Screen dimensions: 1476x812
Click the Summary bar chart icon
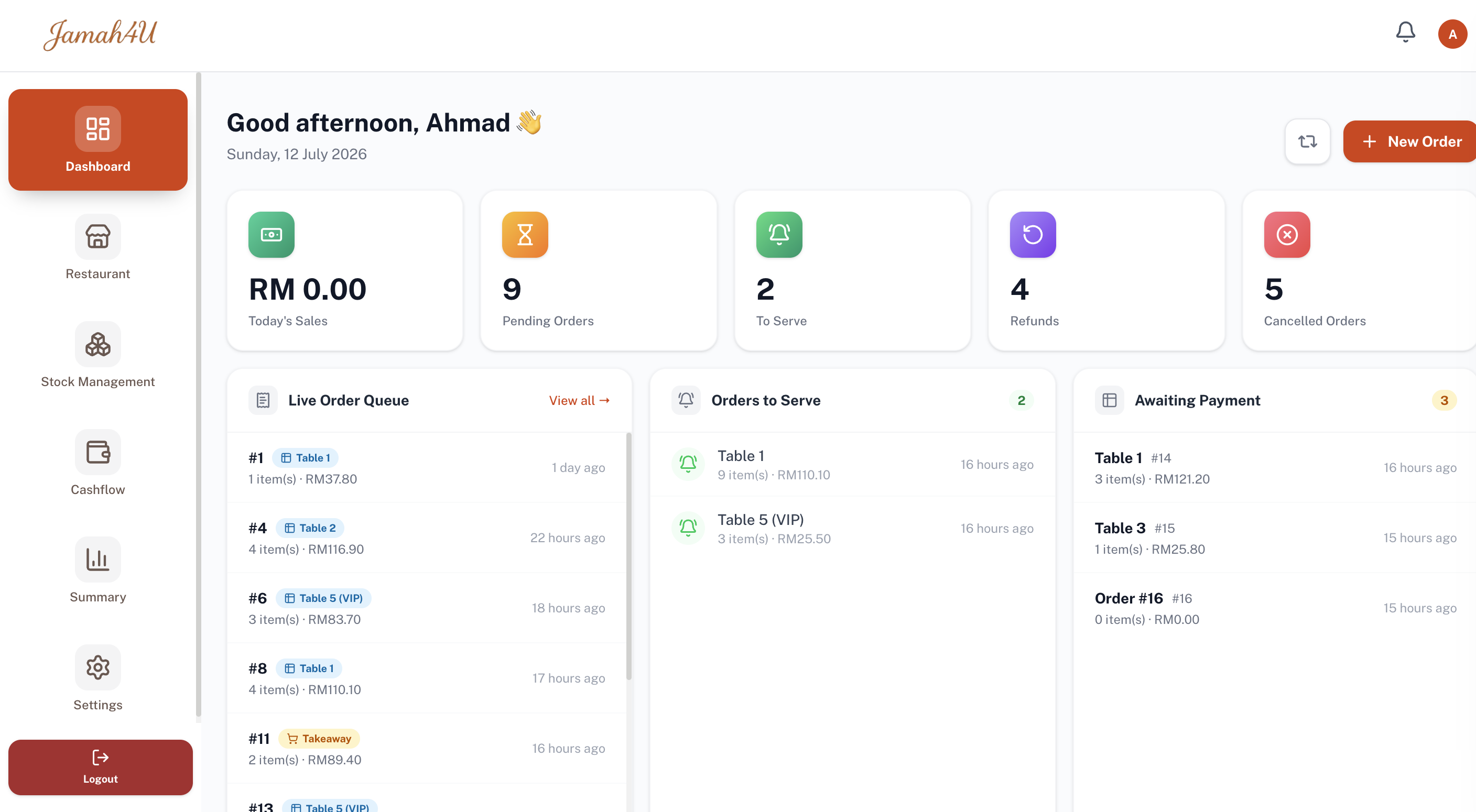coord(98,559)
